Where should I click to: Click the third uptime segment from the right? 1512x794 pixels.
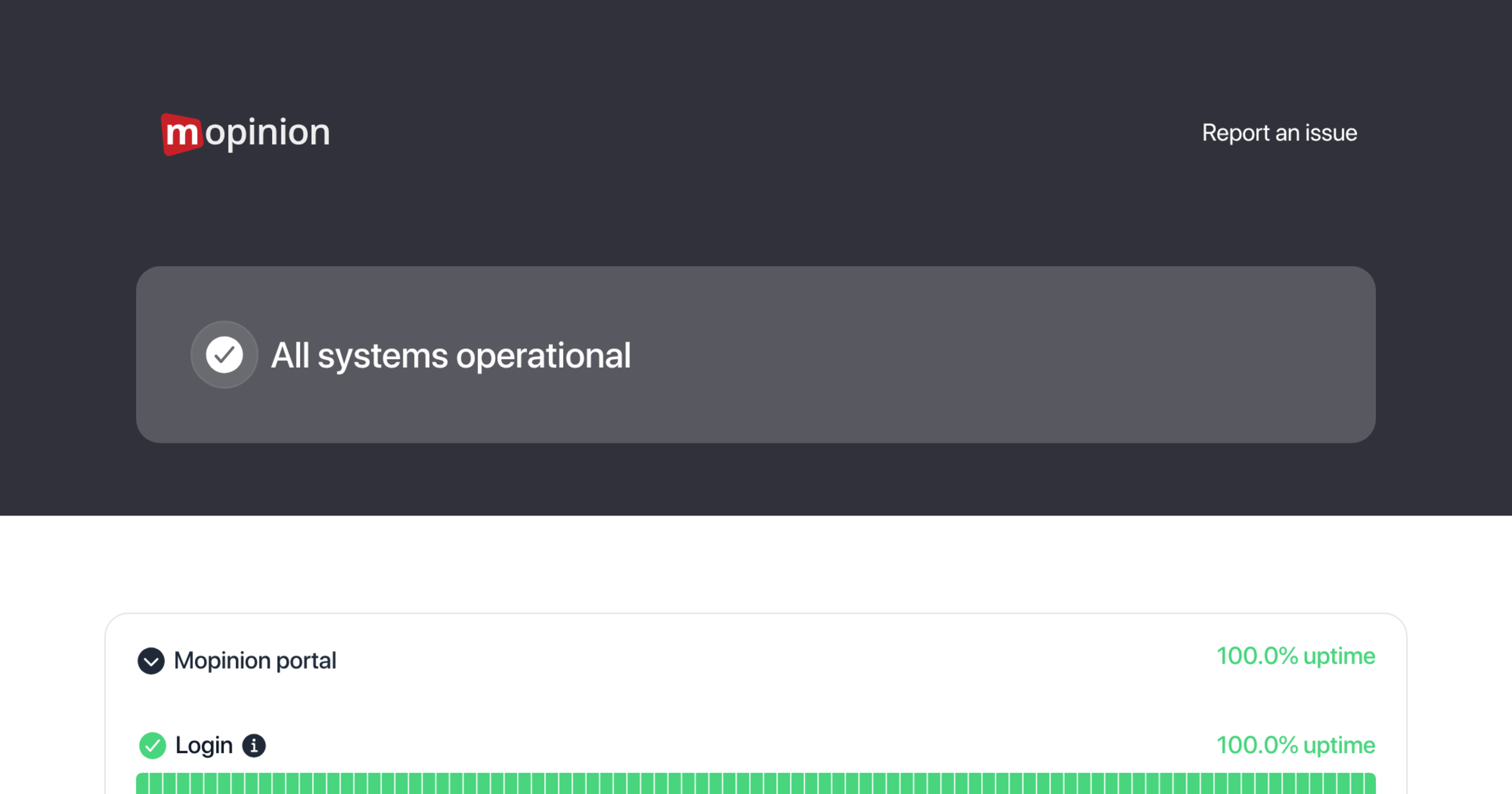coord(1343,784)
